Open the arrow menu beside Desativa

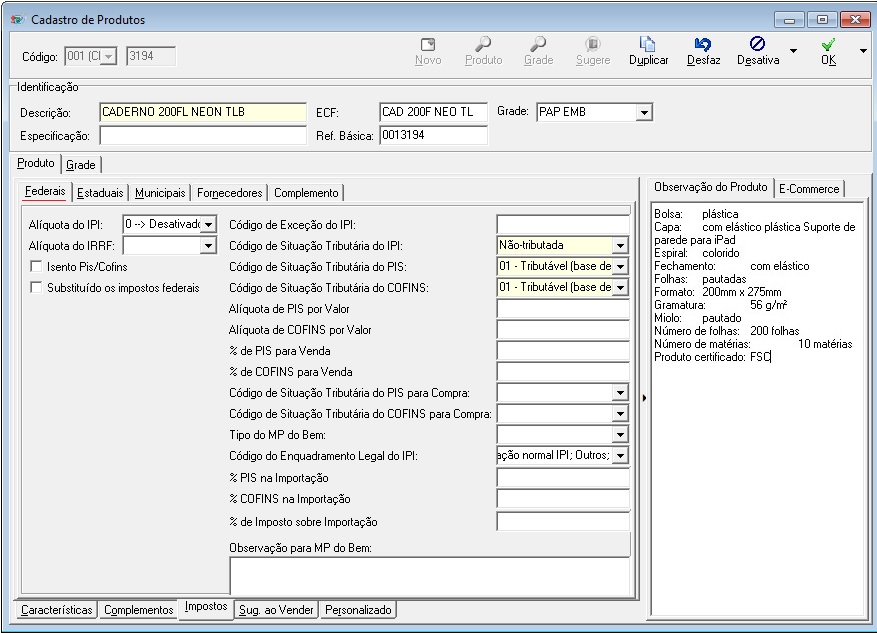click(x=793, y=51)
